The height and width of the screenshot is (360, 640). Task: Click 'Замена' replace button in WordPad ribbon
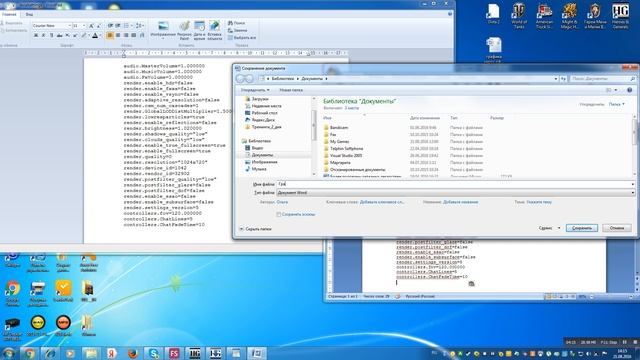coord(238,30)
